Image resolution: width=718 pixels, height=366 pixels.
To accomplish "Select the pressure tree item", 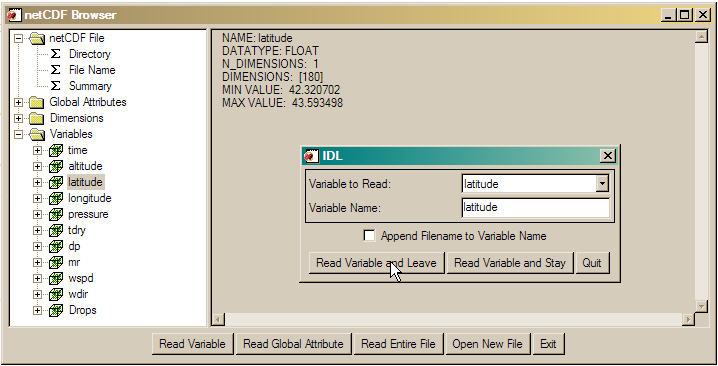I will (x=88, y=214).
